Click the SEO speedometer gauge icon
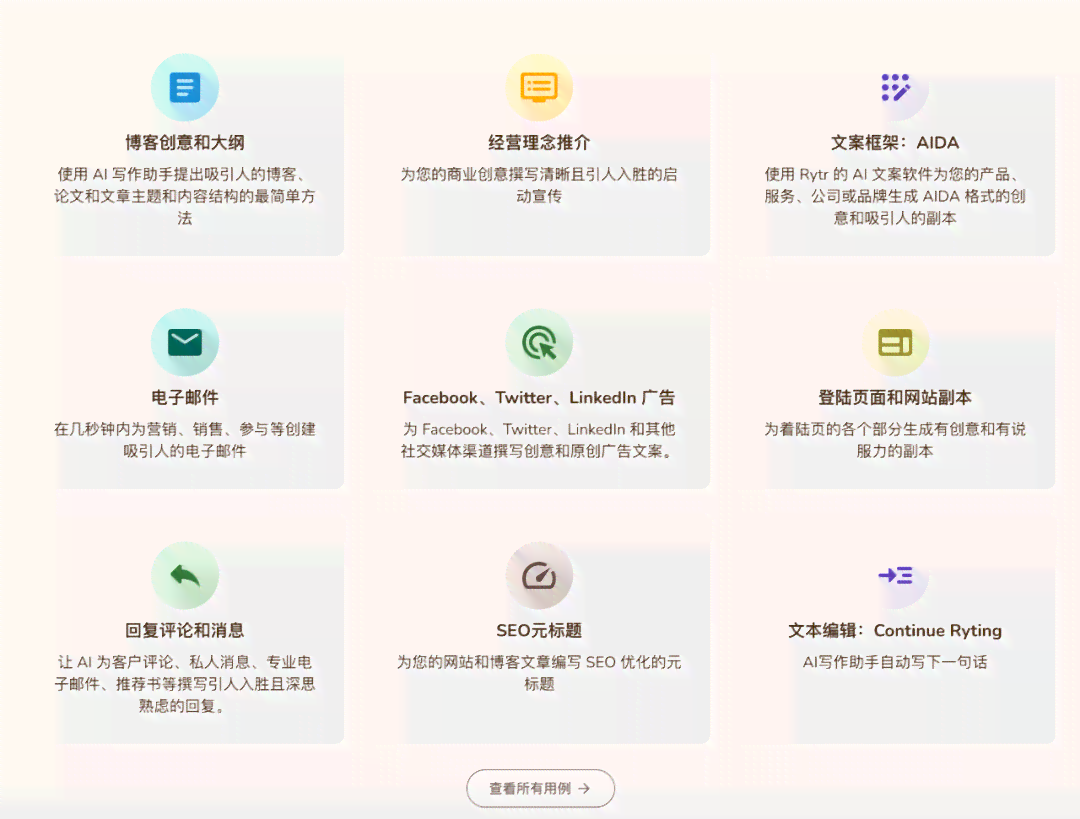1080x819 pixels. point(539,575)
